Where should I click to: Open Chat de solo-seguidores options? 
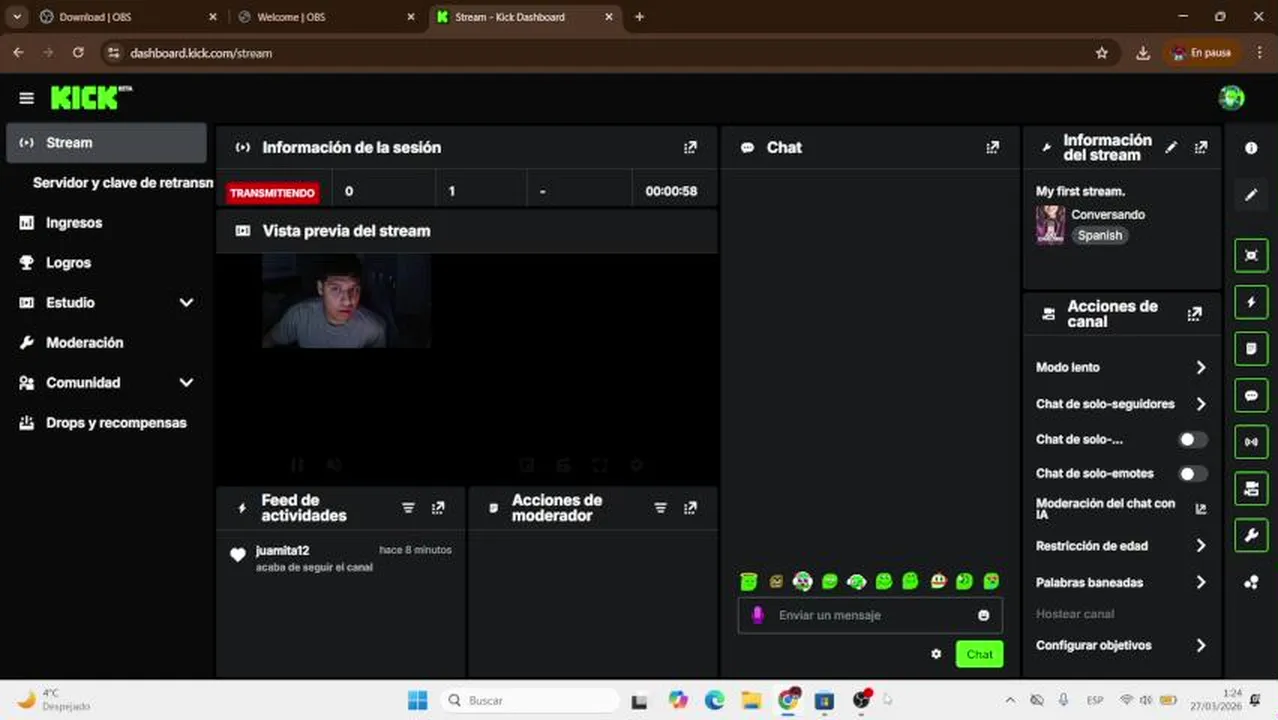[x=1121, y=404]
